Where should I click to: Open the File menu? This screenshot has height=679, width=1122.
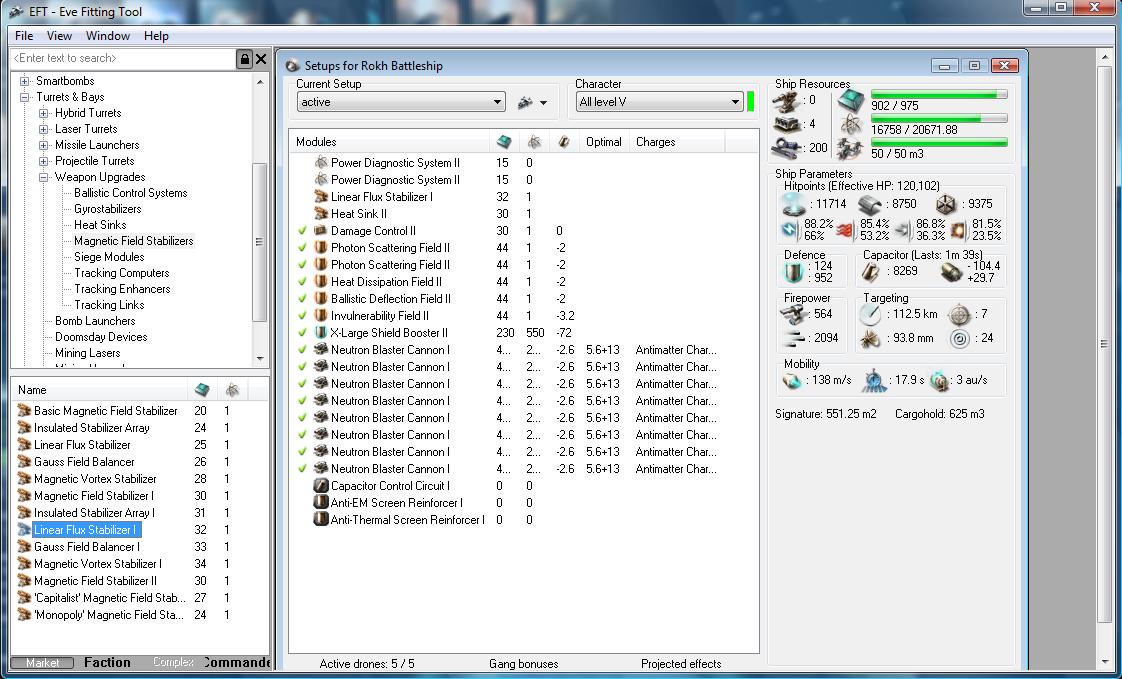click(24, 36)
